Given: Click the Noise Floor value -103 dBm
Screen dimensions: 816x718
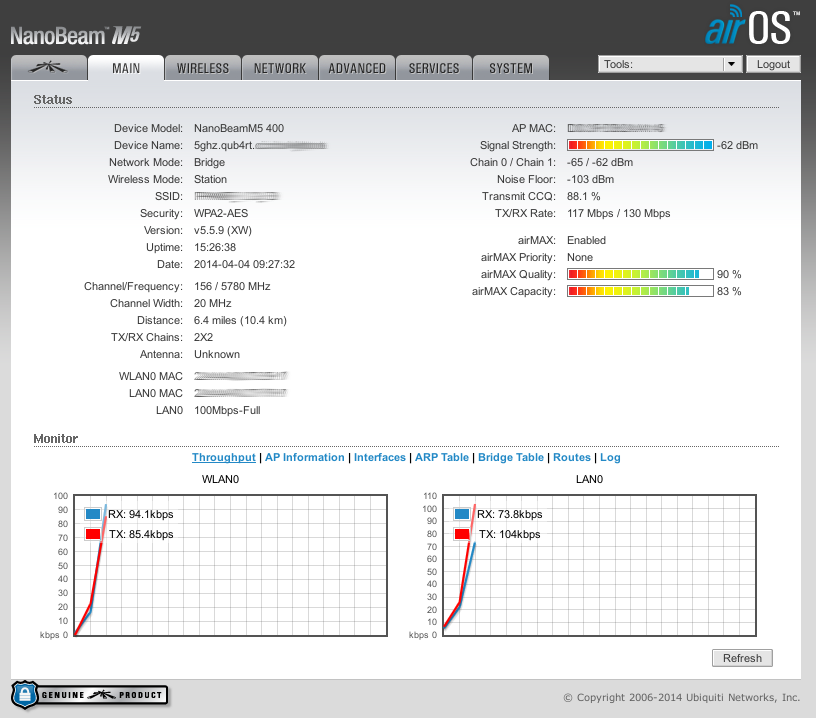Looking at the screenshot, I should [x=591, y=179].
